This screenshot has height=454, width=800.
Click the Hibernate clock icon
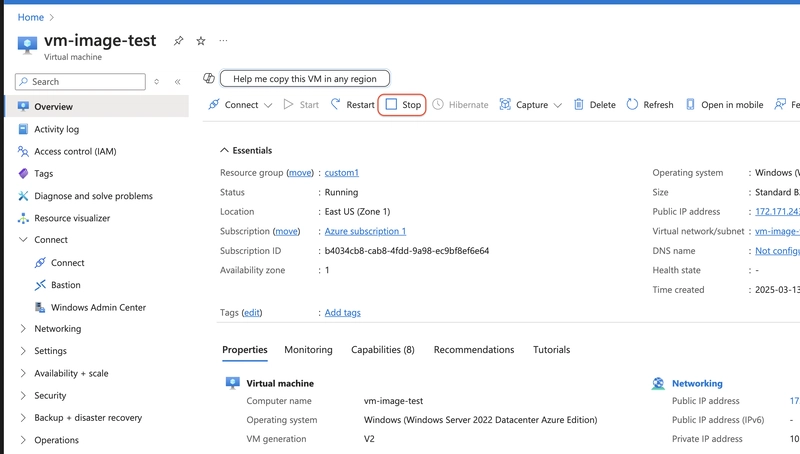point(438,105)
